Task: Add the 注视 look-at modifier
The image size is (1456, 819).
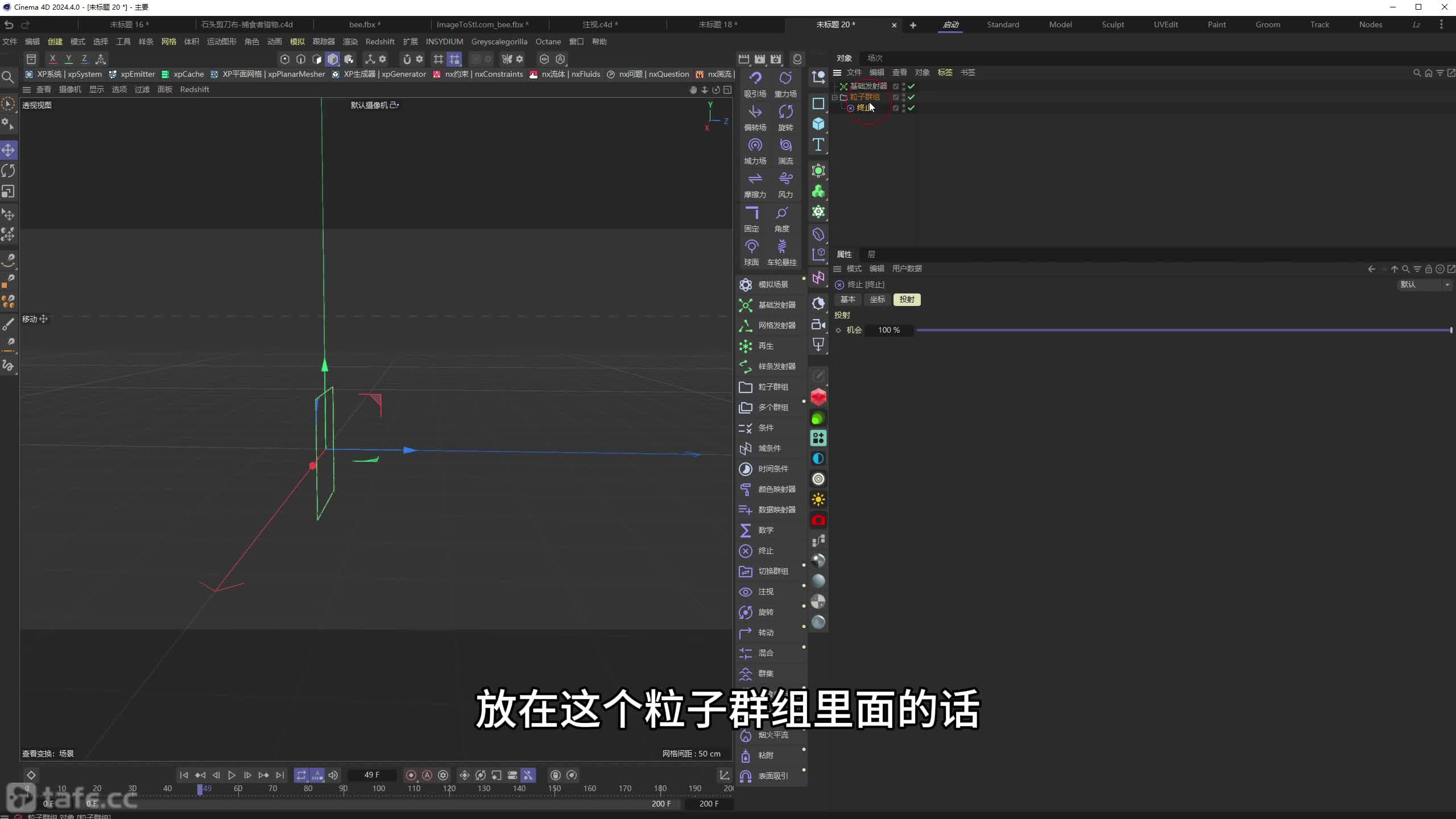Action: coord(771,591)
